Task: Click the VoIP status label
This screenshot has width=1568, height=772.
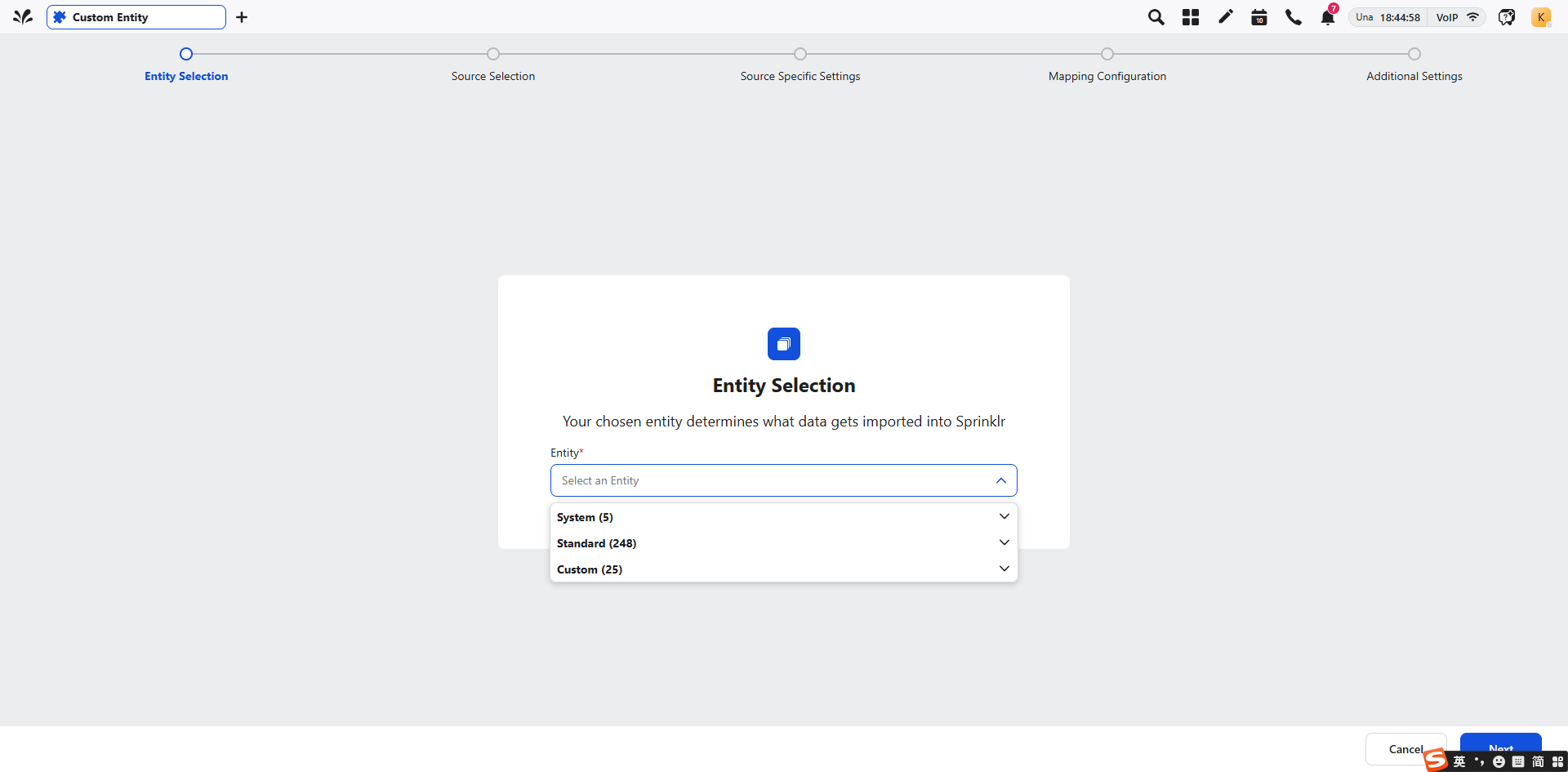Action: 1447,17
